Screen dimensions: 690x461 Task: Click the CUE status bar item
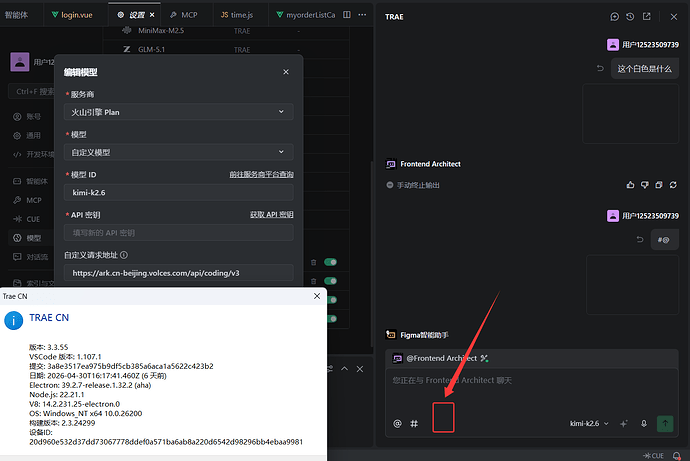[653, 456]
